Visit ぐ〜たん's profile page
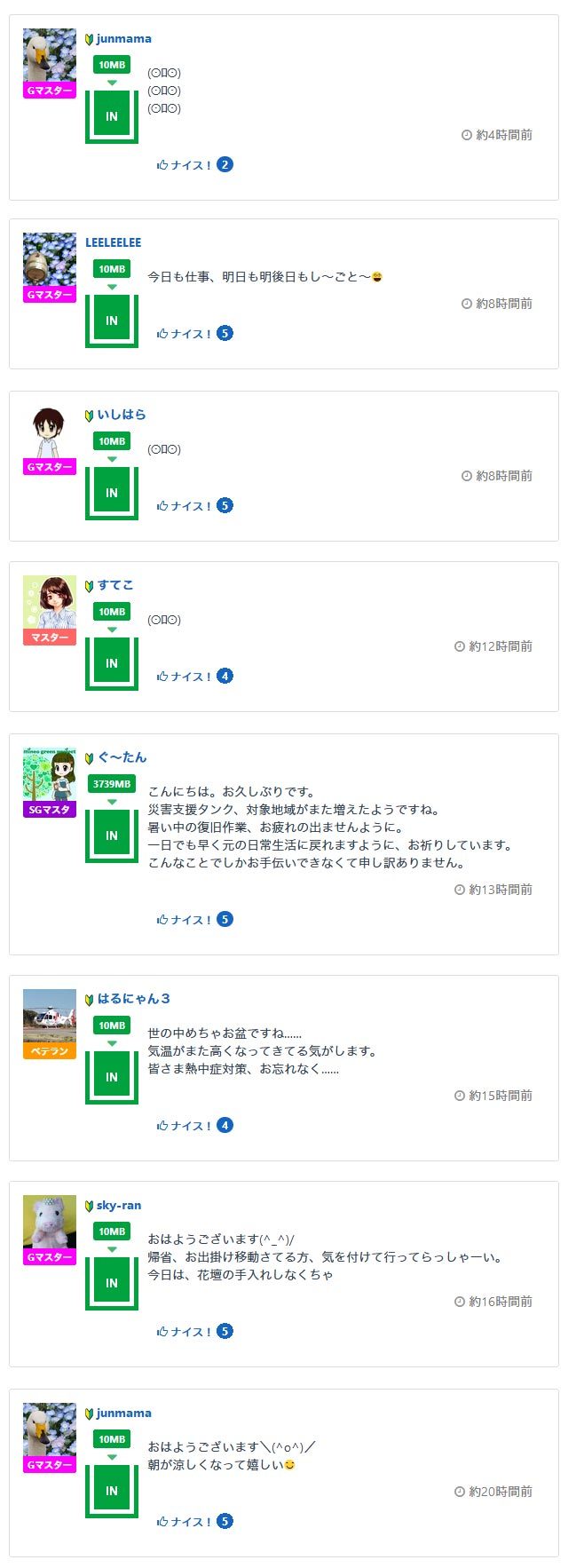This screenshot has width=568, height=1568. [x=122, y=757]
